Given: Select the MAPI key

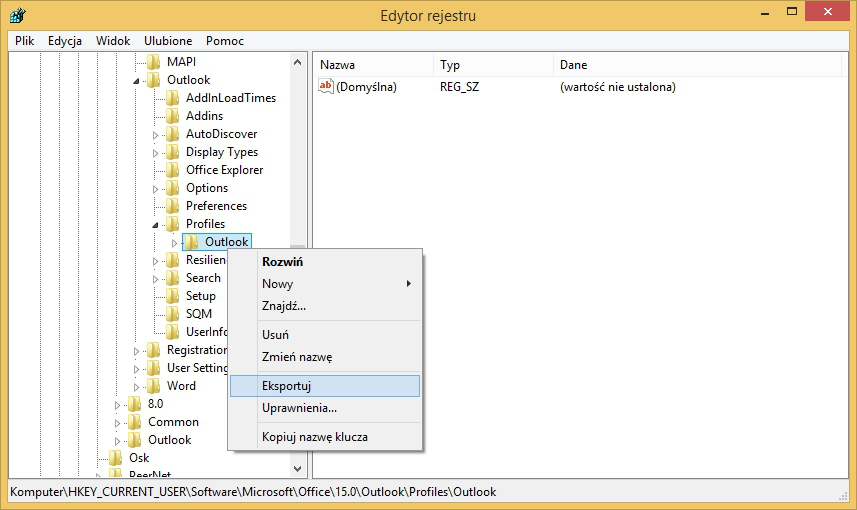Looking at the screenshot, I should point(181,62).
